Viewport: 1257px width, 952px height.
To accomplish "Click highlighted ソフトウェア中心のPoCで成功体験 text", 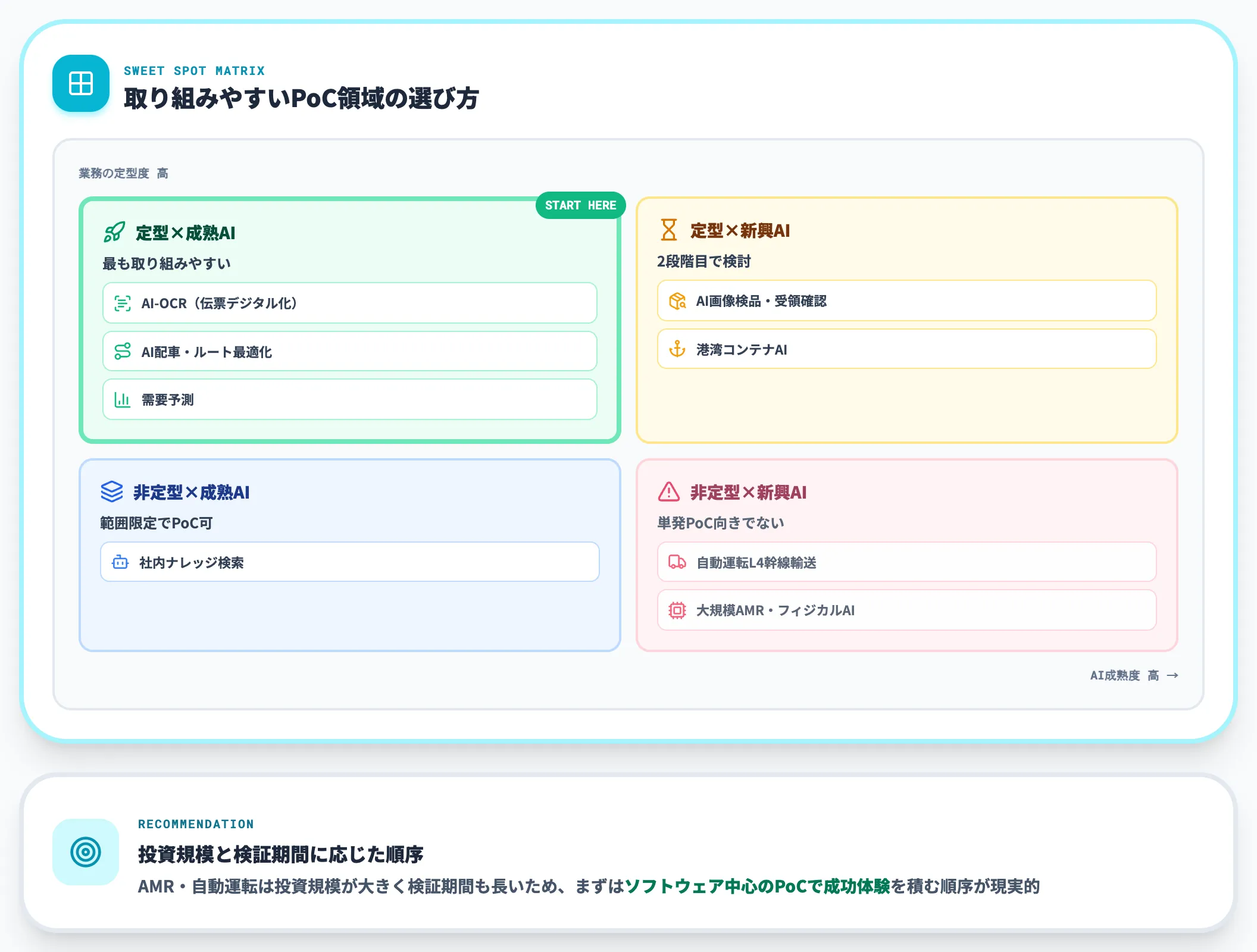I will point(758,886).
